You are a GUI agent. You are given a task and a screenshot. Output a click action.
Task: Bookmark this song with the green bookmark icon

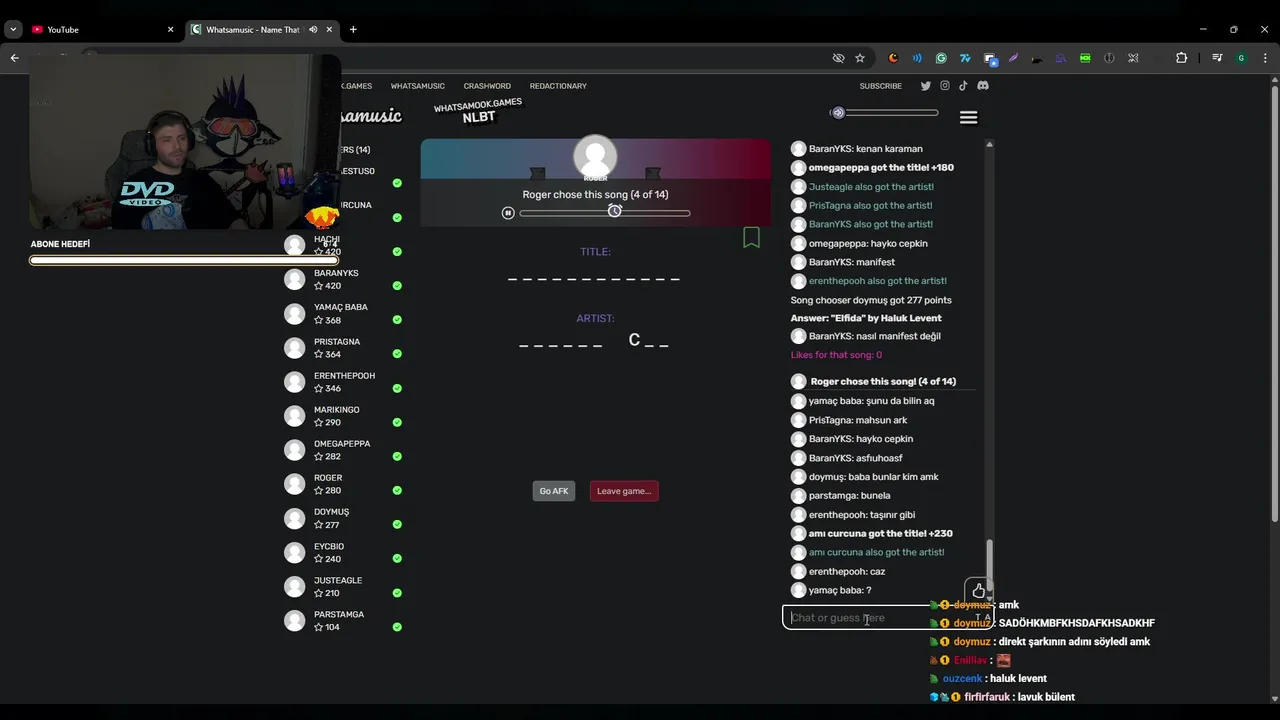point(751,237)
